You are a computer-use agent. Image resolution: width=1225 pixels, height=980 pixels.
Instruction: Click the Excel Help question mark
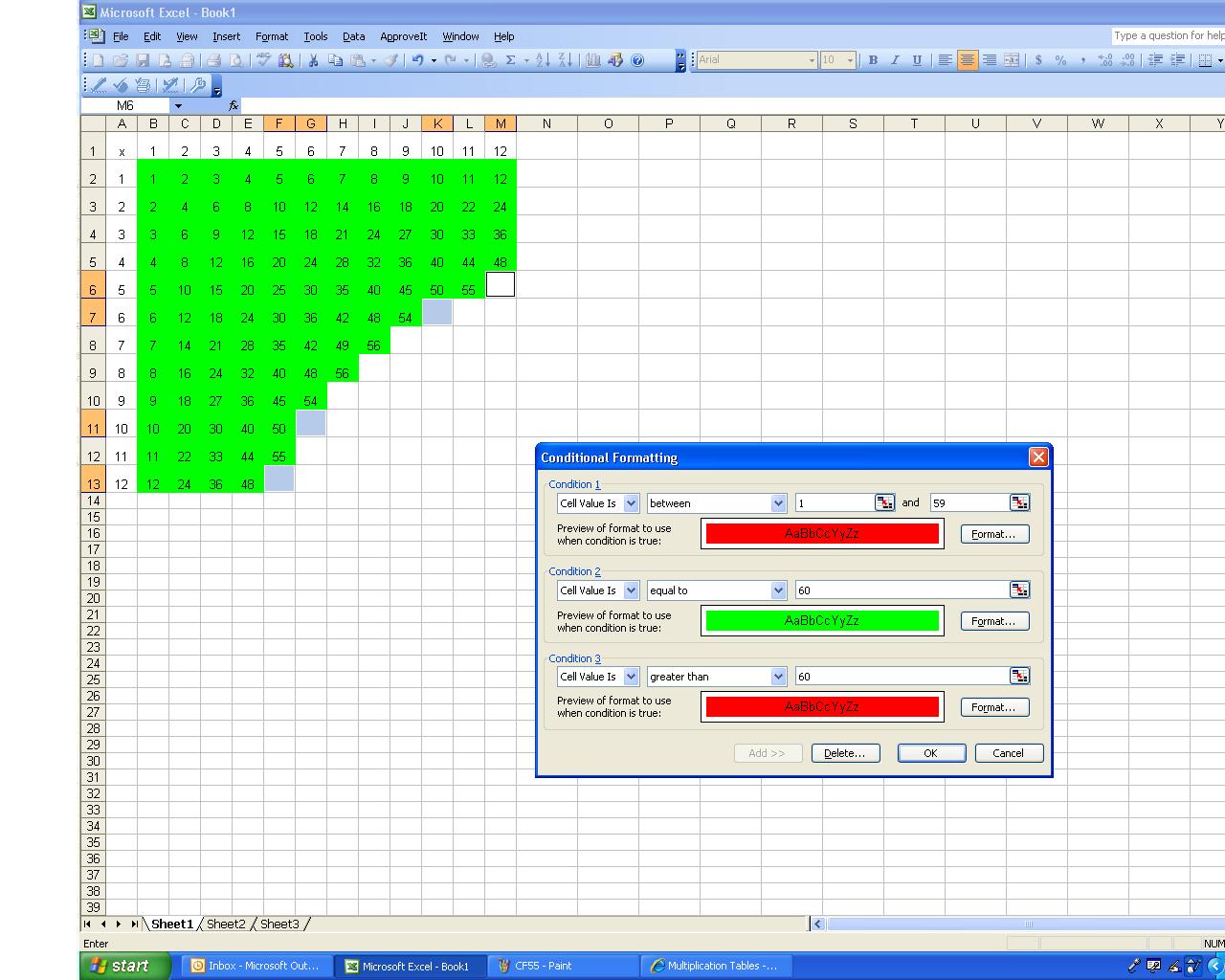(637, 60)
